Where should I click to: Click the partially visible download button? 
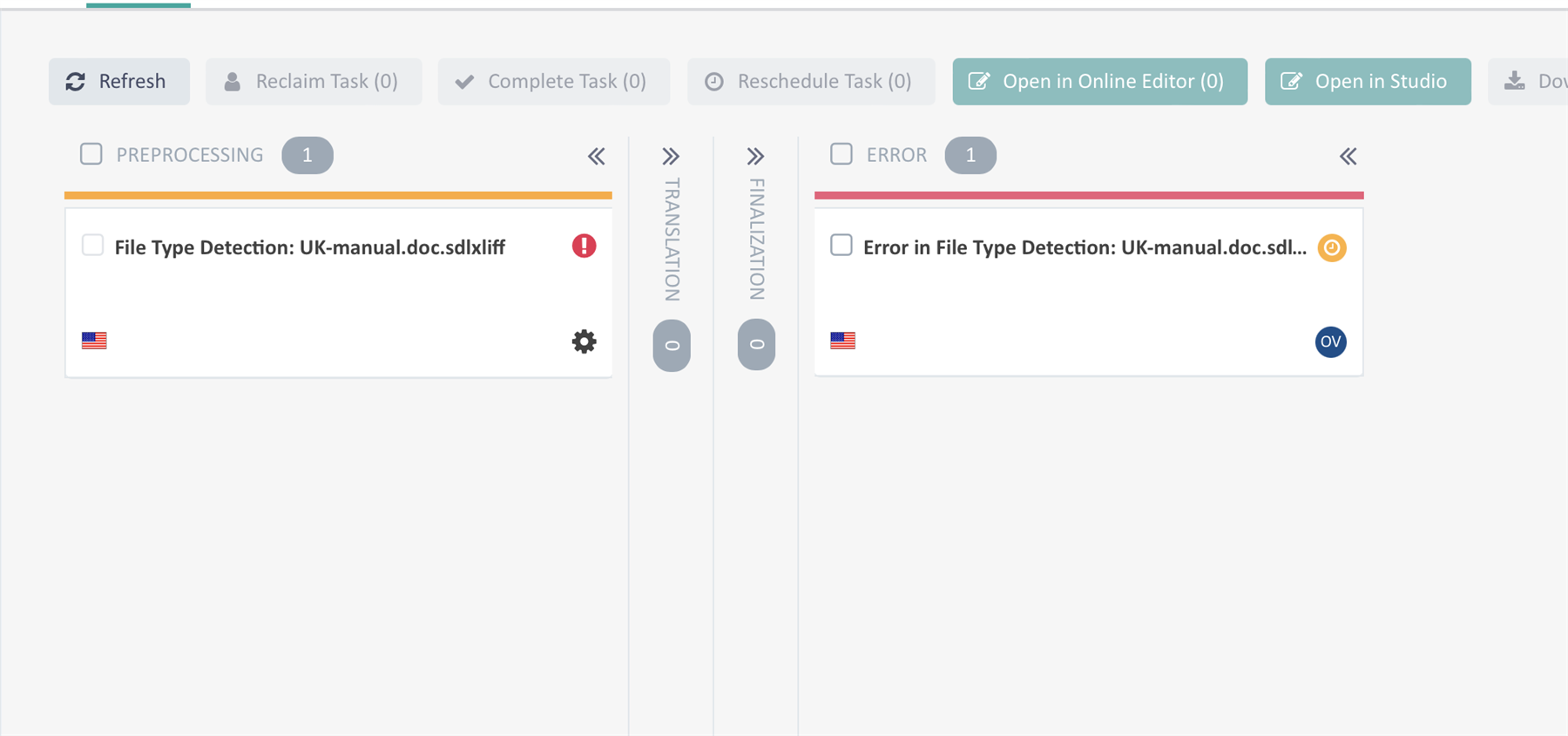tap(1528, 82)
